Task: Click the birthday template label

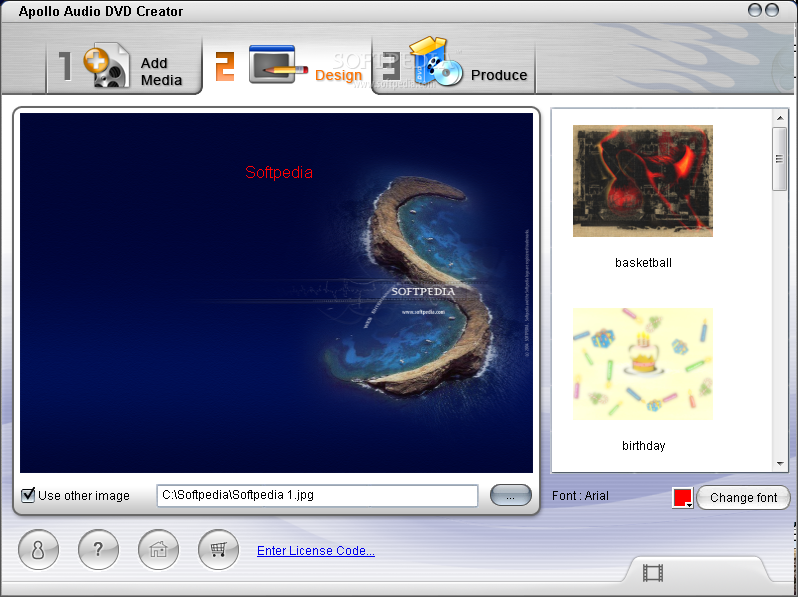Action: coord(643,446)
